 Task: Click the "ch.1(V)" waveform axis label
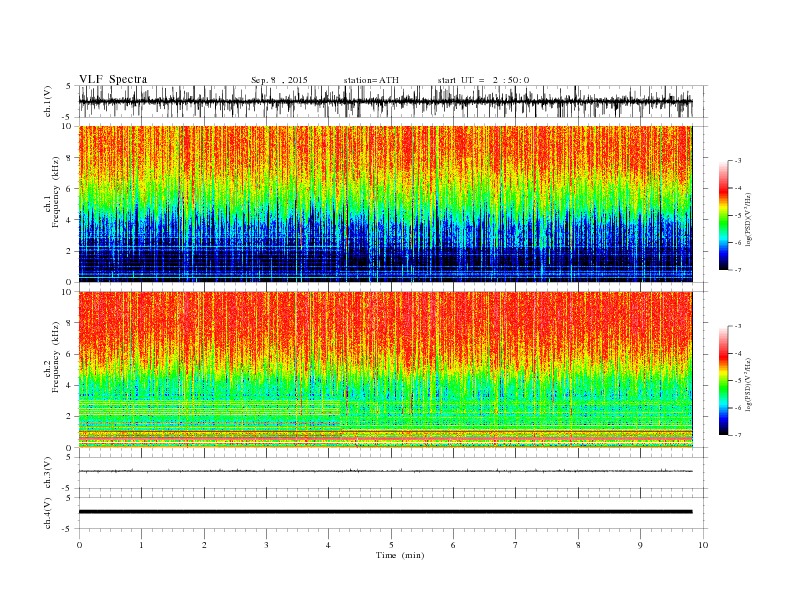point(48,102)
